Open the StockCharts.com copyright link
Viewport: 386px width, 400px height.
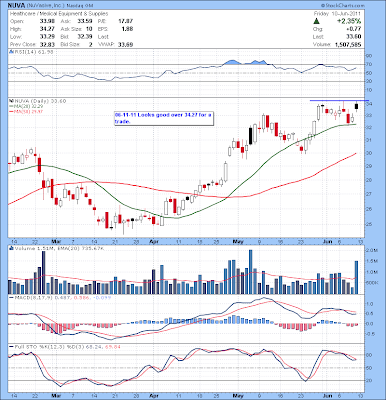pos(343,6)
